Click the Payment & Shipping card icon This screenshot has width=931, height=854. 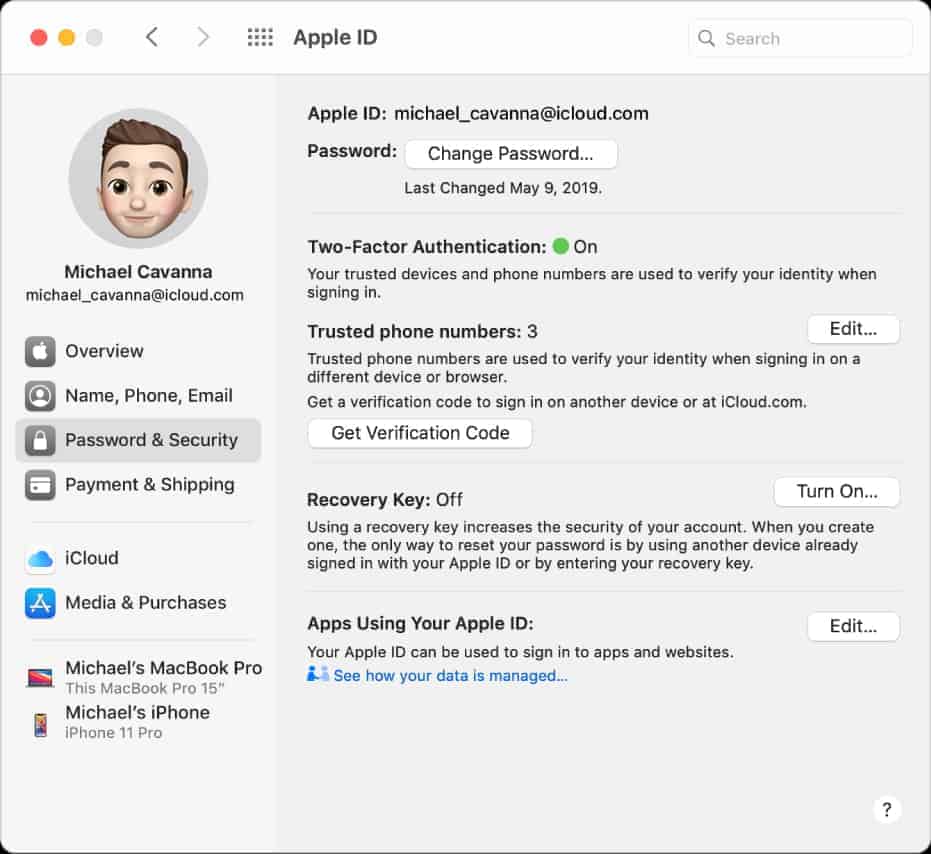click(x=40, y=485)
